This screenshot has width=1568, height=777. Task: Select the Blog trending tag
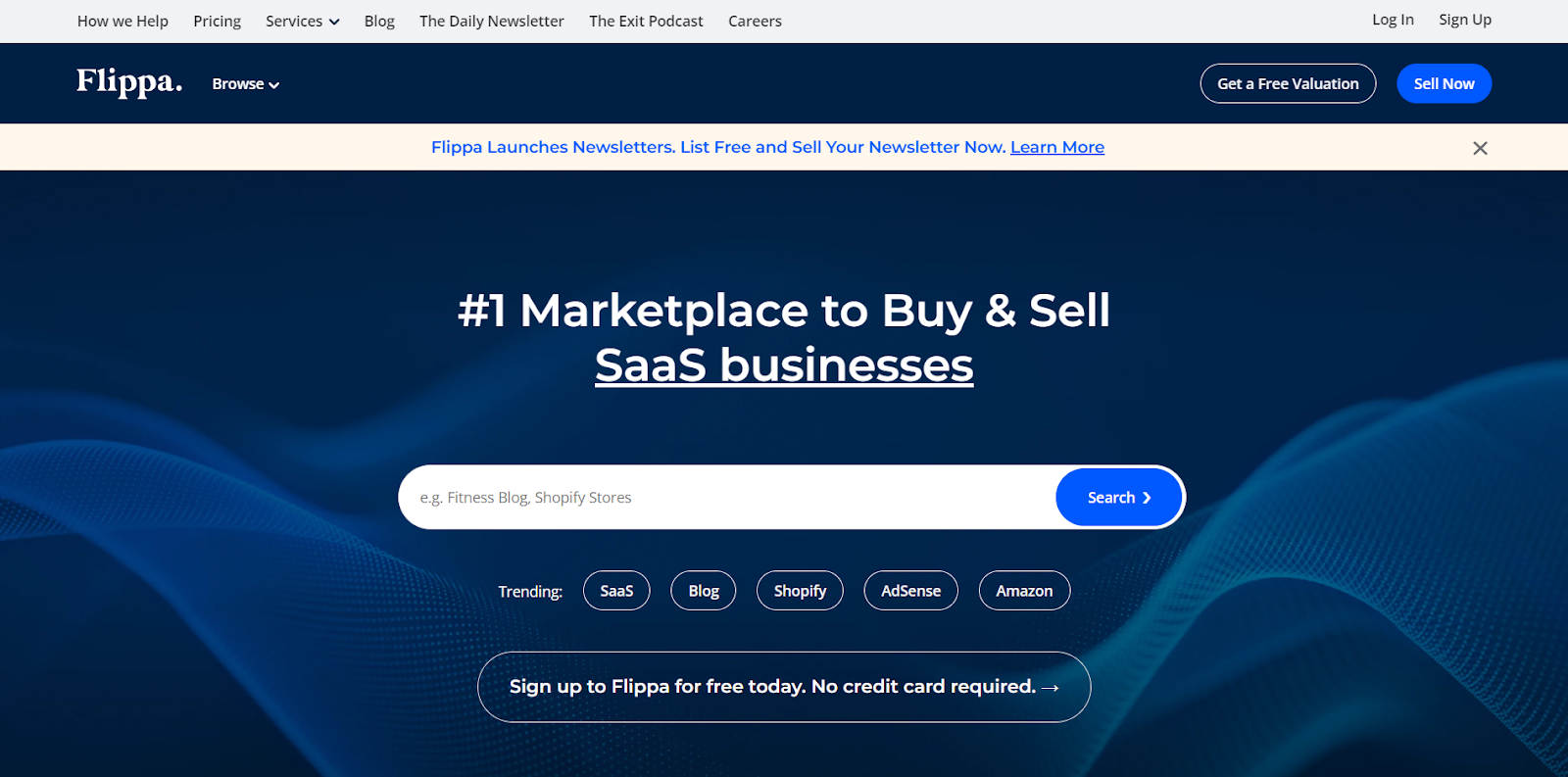(x=704, y=591)
